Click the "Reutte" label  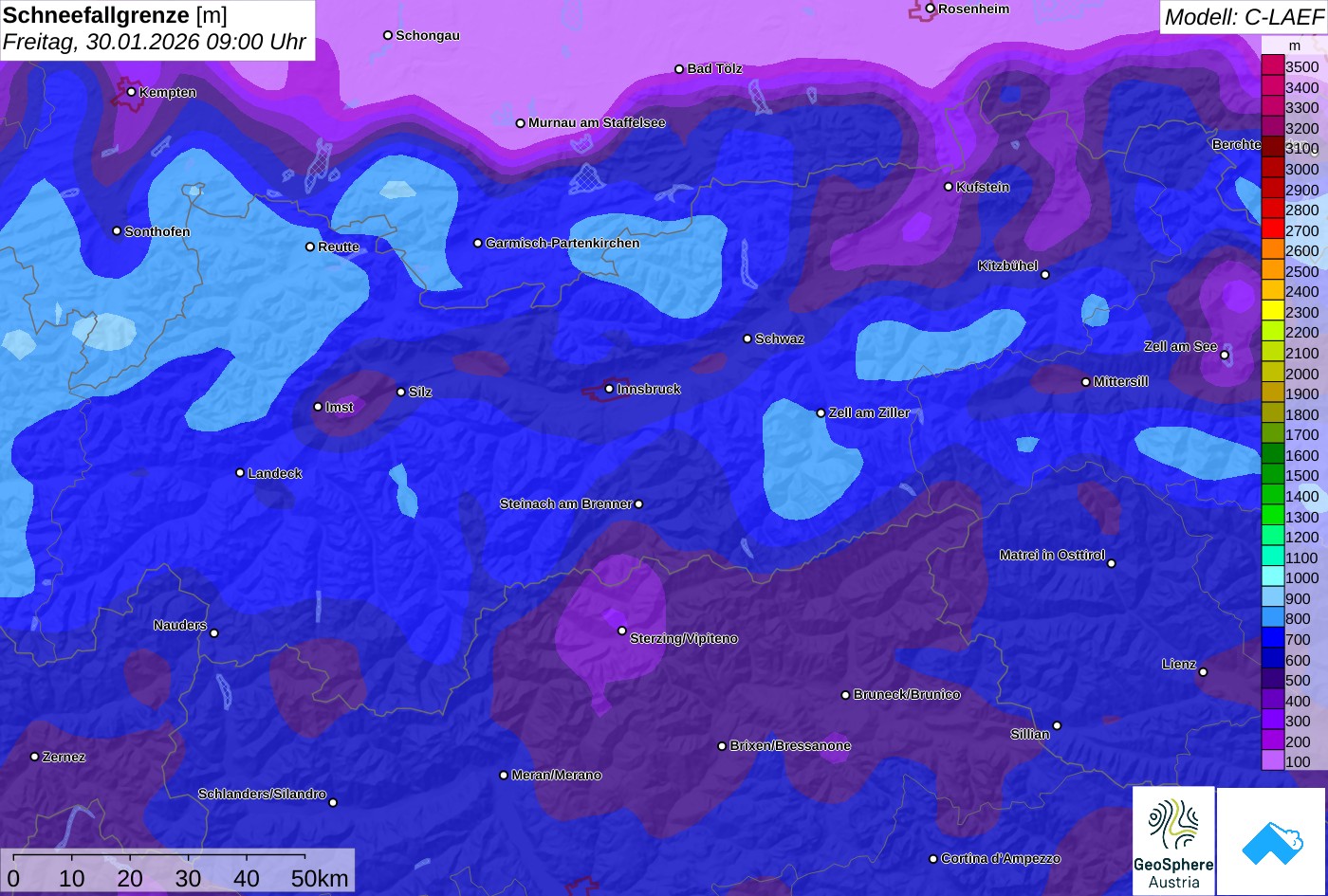(339, 247)
